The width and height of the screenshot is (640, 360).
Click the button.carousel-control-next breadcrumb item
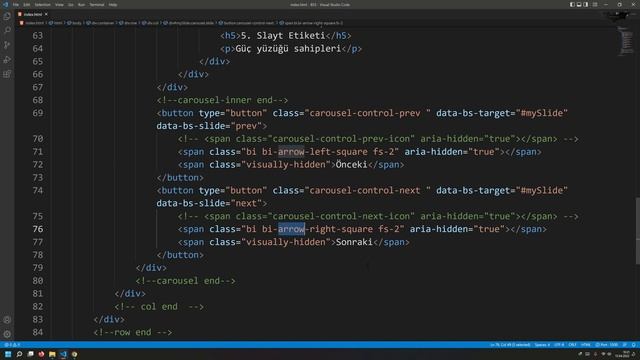(x=247, y=23)
